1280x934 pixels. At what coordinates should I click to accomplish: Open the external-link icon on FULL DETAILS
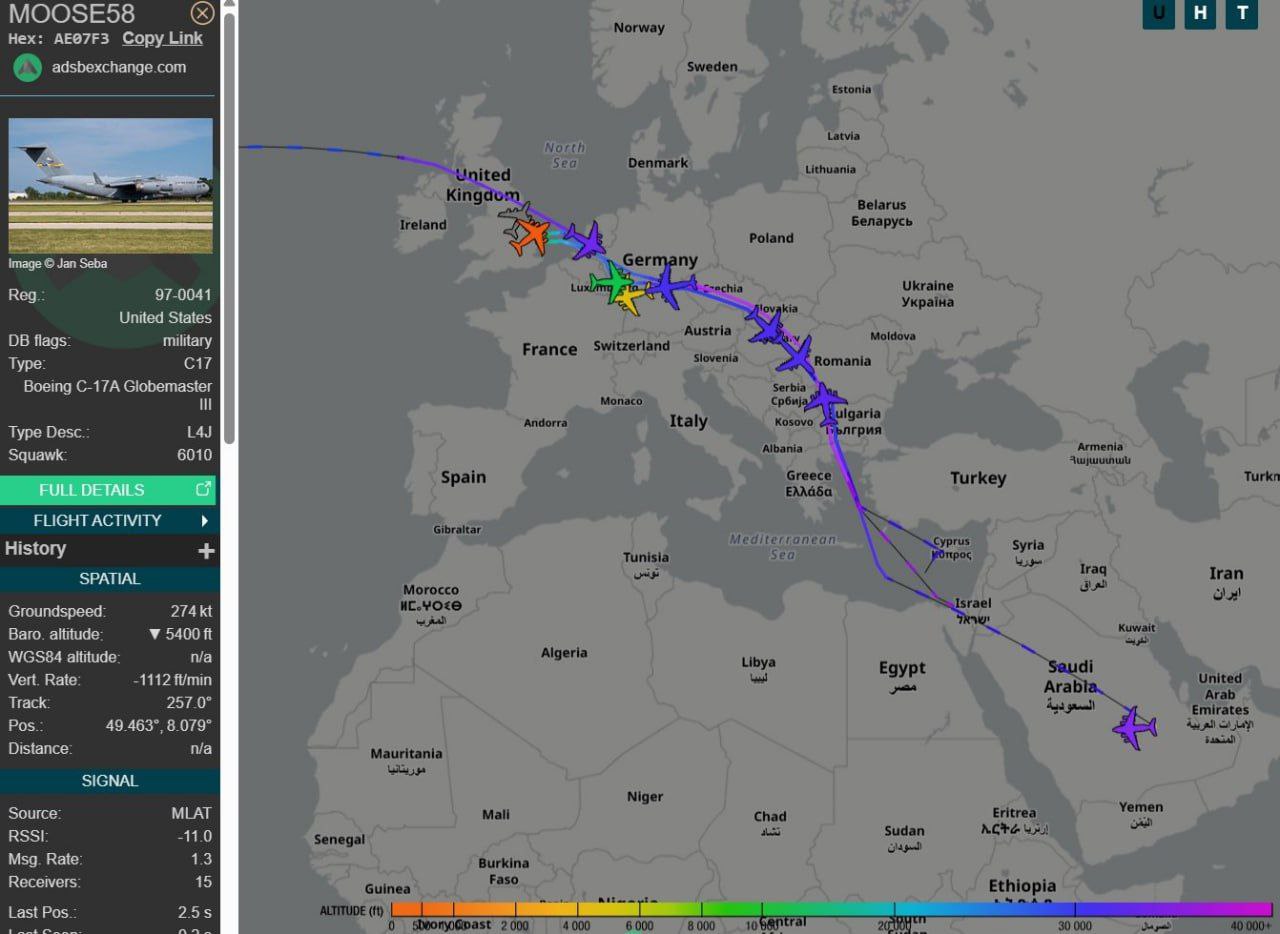click(x=203, y=489)
